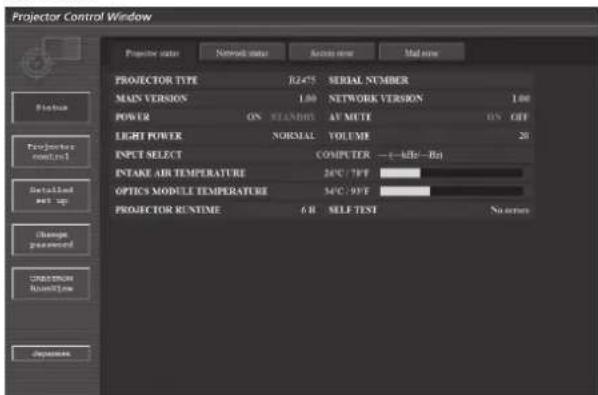Click the STANDBY indicator in POWER row
Screen dimensions: 598x395
pos(293,117)
